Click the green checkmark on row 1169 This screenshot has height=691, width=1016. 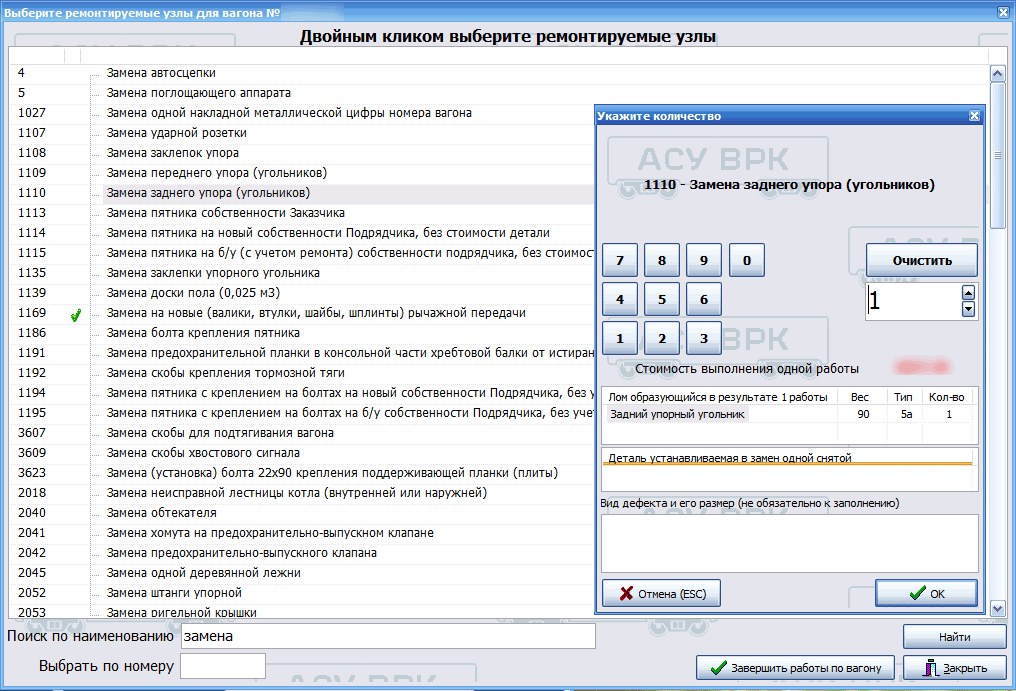point(76,316)
